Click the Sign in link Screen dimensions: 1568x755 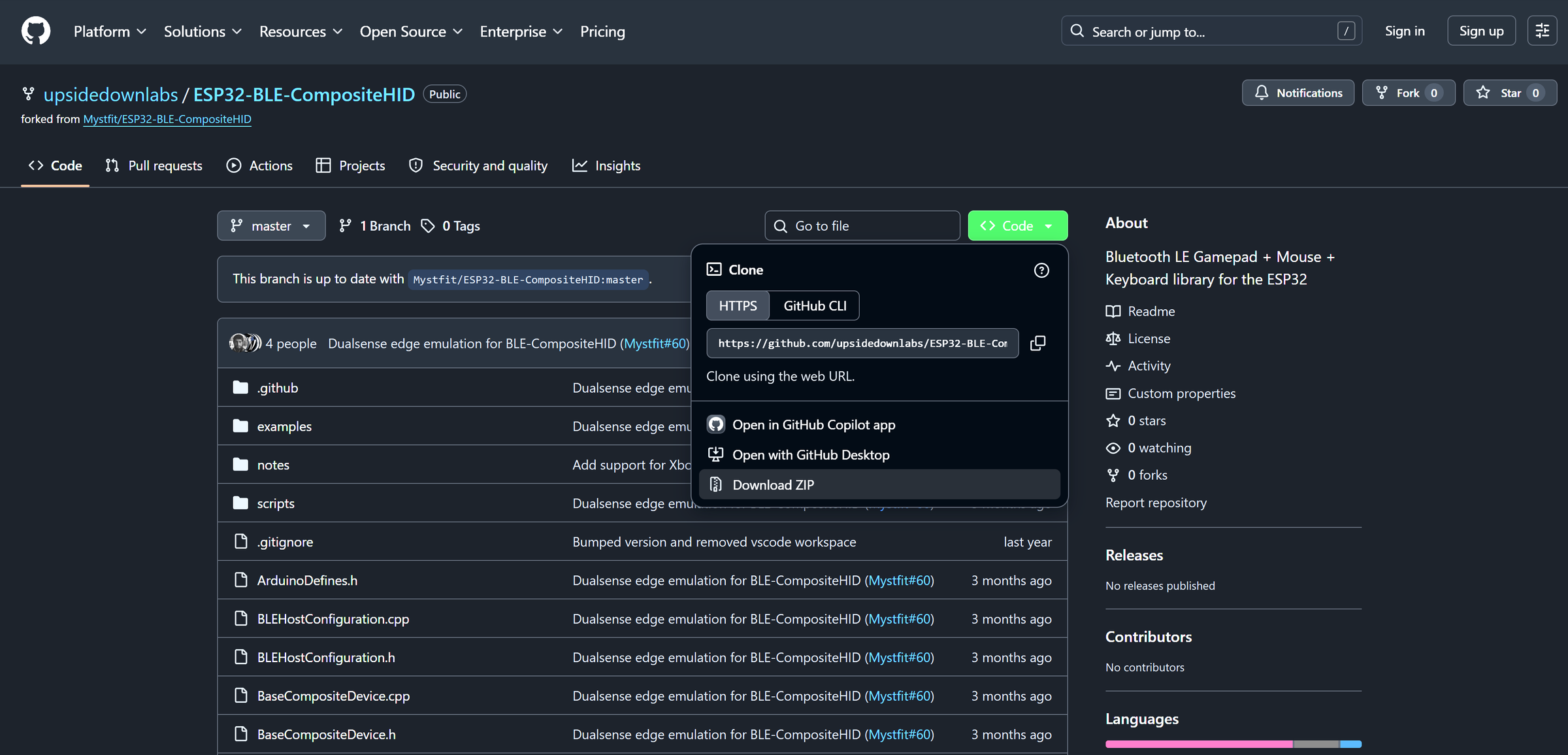click(1405, 31)
